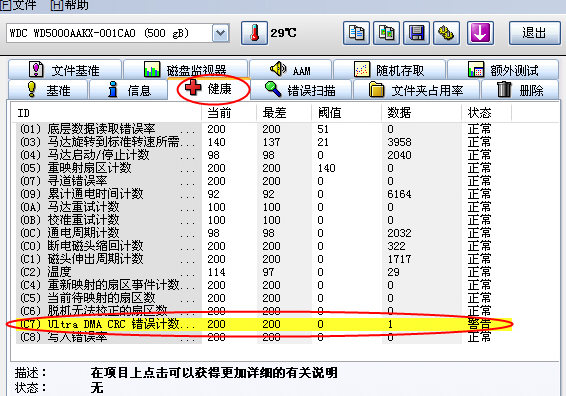Select the (09) 累计通电时间计数 row
The image size is (566, 396).
click(x=264, y=194)
